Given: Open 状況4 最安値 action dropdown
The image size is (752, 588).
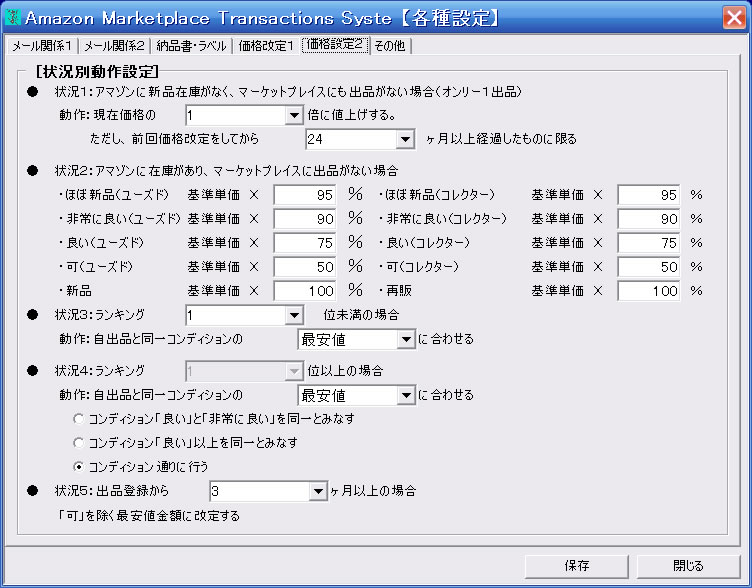Looking at the screenshot, I should (406, 396).
